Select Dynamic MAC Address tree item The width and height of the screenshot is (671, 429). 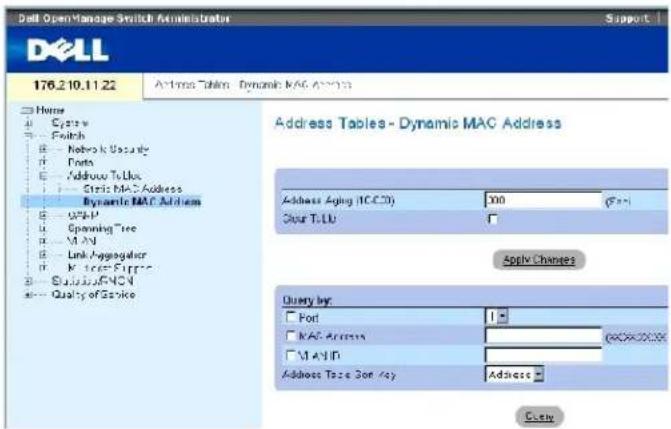(x=142, y=202)
